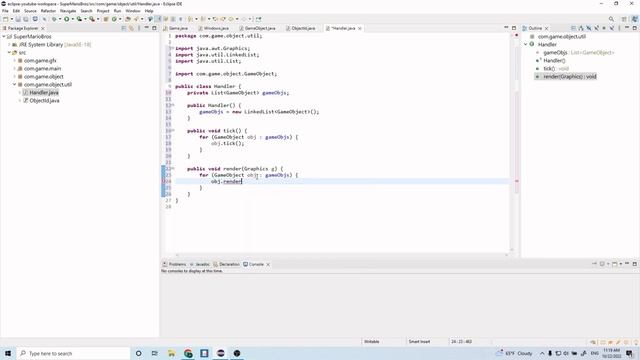Close the Console tab
640x360 pixels.
(268, 264)
